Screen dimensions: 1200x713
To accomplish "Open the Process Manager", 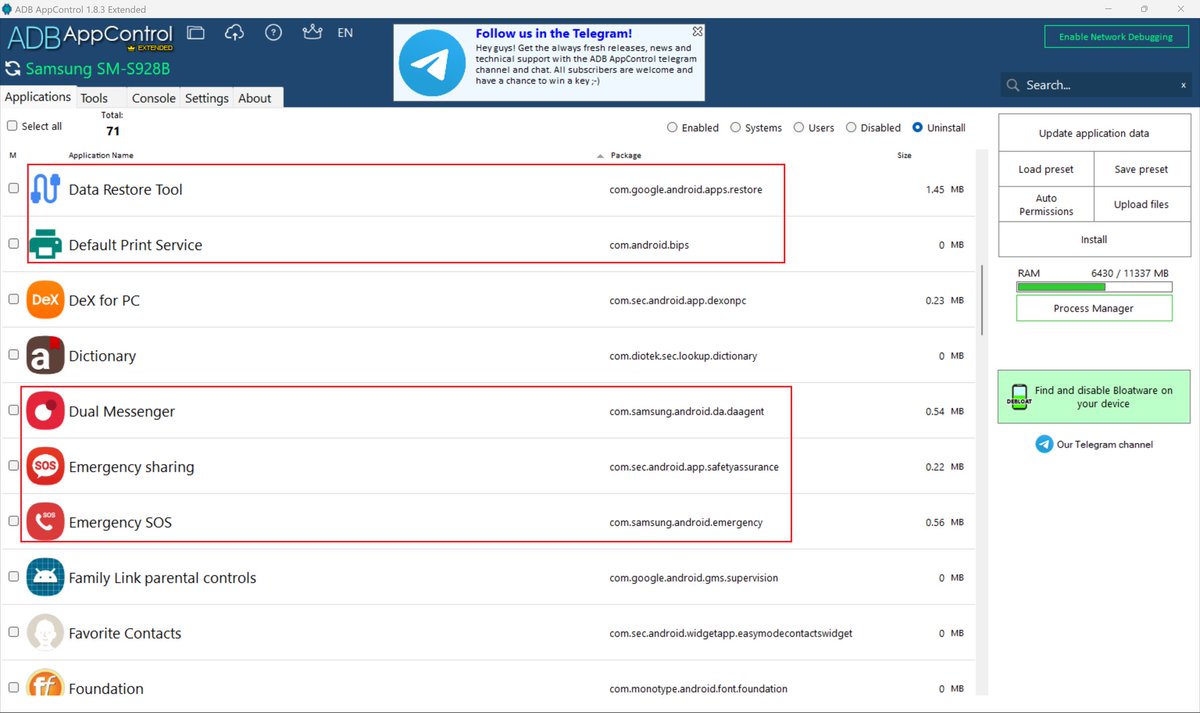I will pyautogui.click(x=1093, y=308).
